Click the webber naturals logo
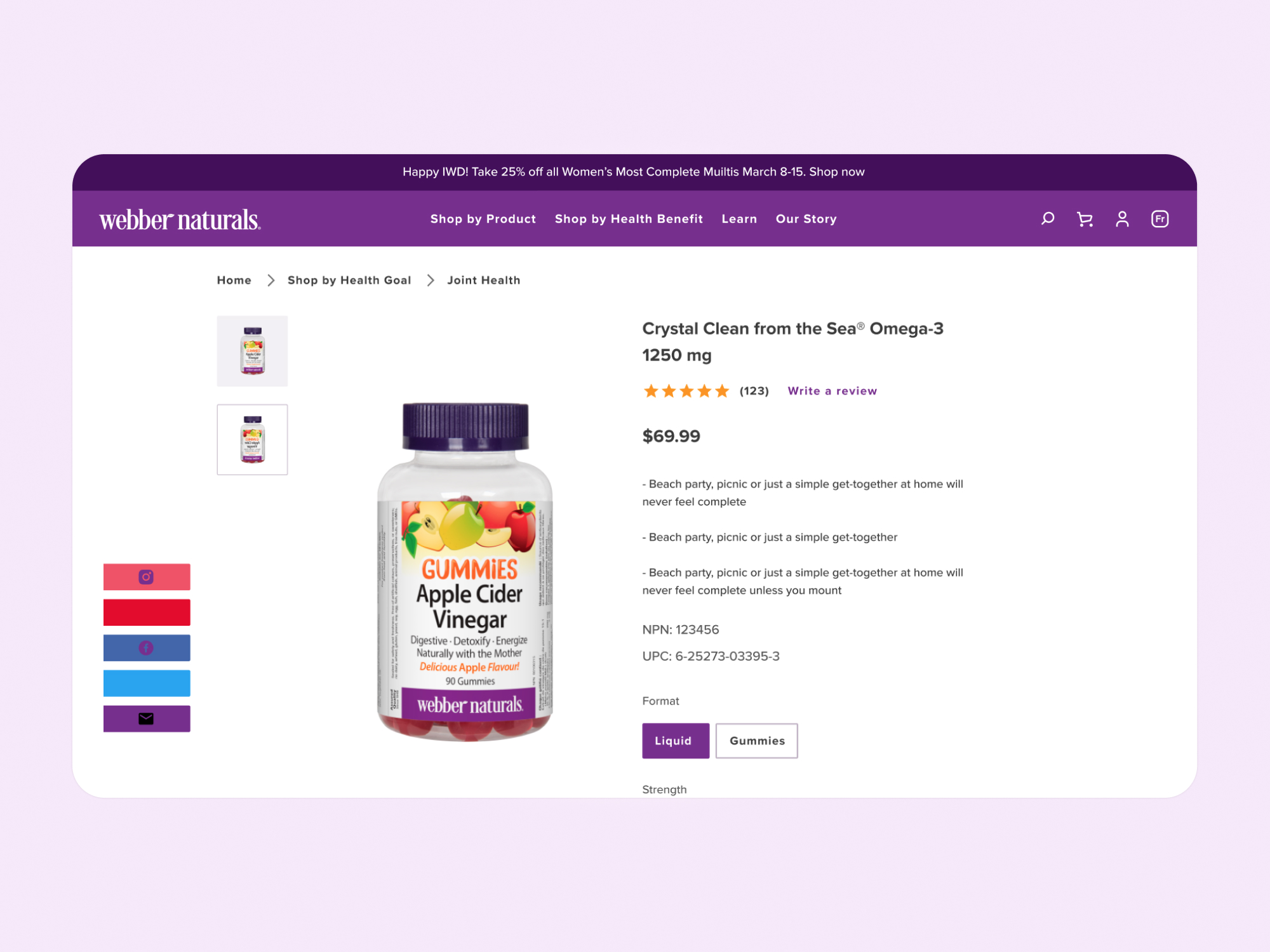The image size is (1270, 952). [180, 220]
